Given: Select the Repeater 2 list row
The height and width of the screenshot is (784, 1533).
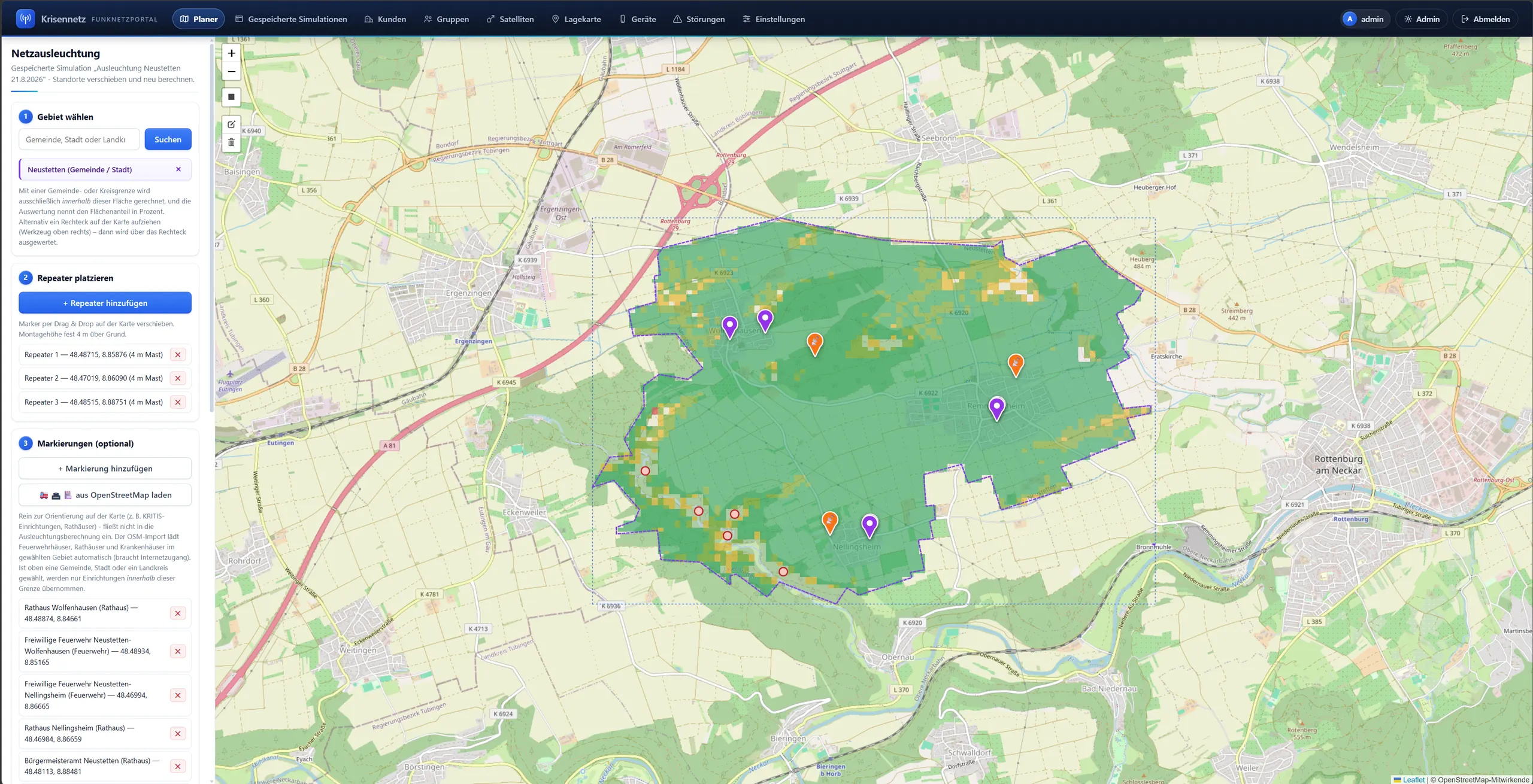Looking at the screenshot, I should click(x=105, y=378).
